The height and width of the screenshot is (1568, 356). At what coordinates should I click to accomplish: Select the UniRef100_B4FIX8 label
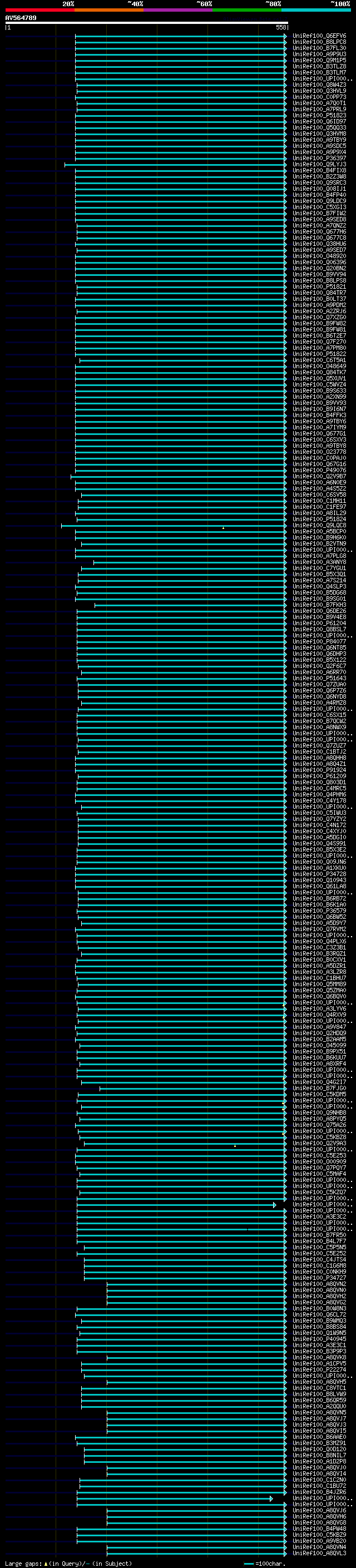(319, 170)
